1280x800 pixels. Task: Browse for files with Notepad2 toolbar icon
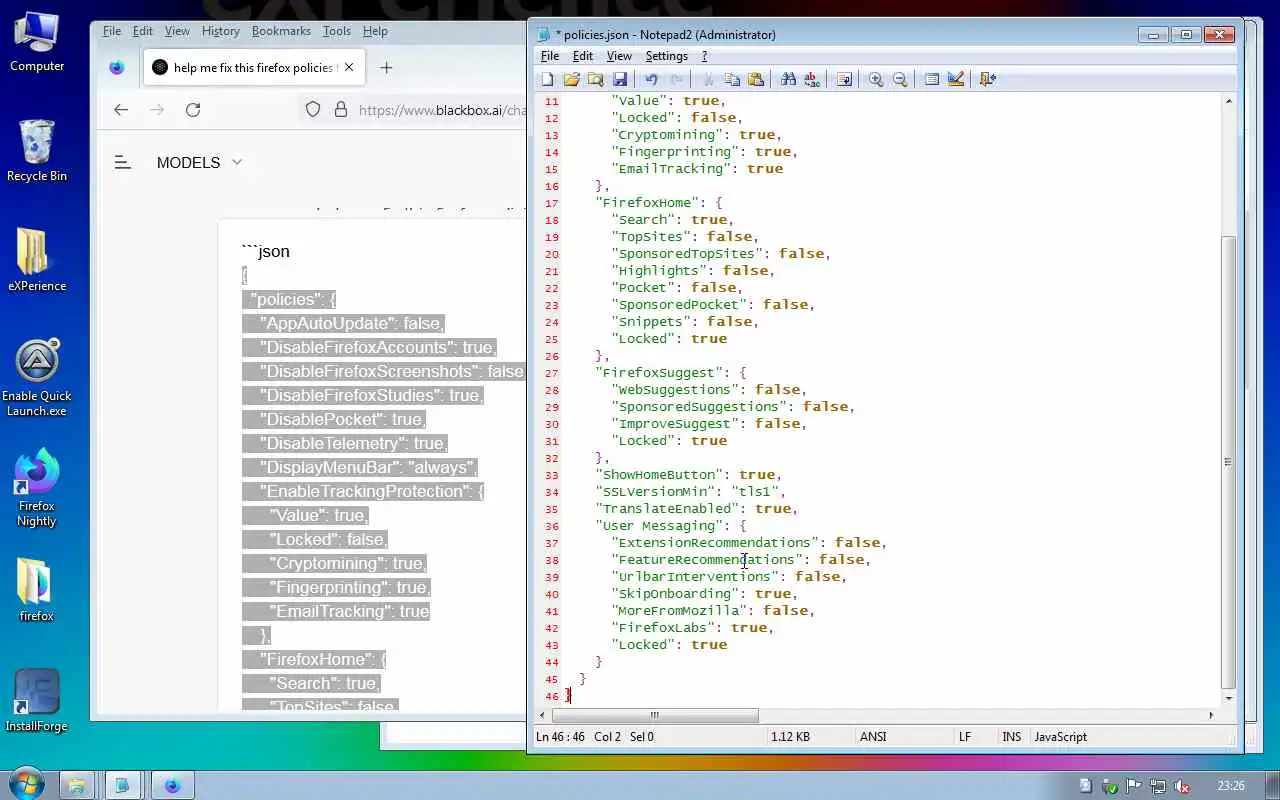click(596, 79)
